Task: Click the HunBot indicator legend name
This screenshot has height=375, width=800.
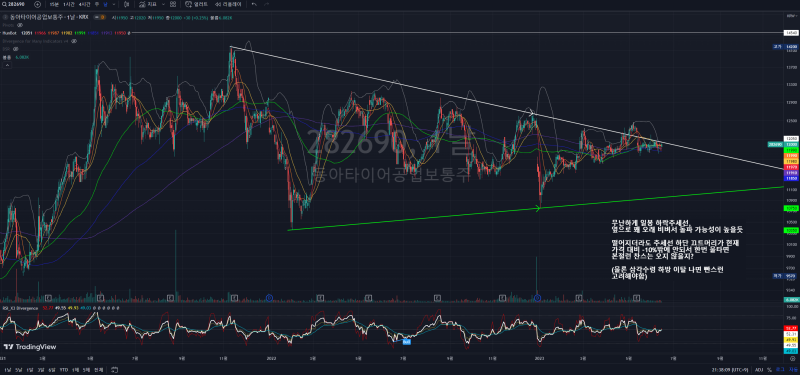Action: coord(9,33)
